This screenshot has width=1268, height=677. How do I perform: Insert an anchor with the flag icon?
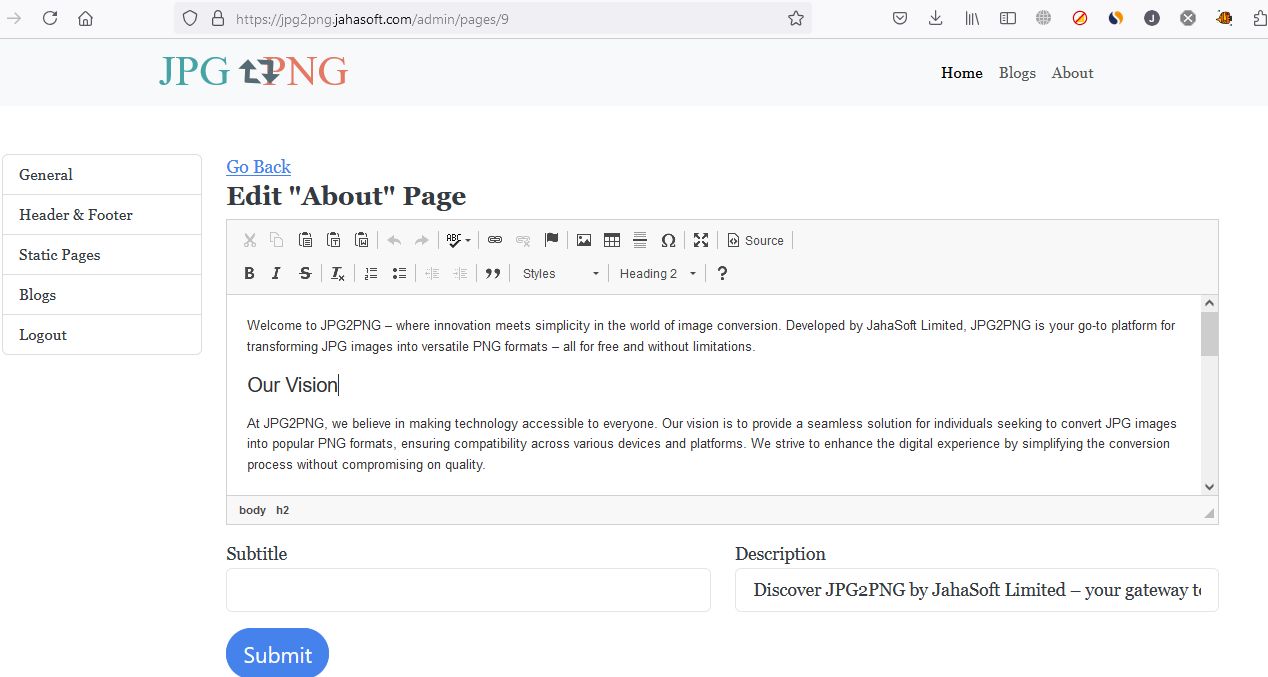[551, 240]
